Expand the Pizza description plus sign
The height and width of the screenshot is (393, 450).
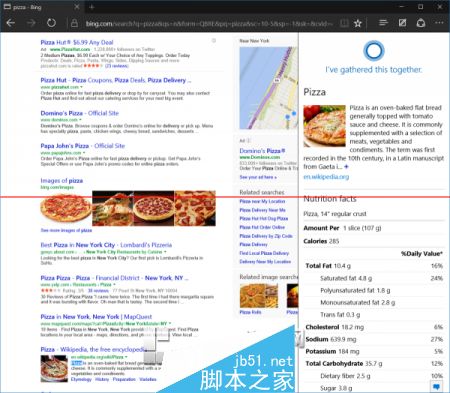346,166
